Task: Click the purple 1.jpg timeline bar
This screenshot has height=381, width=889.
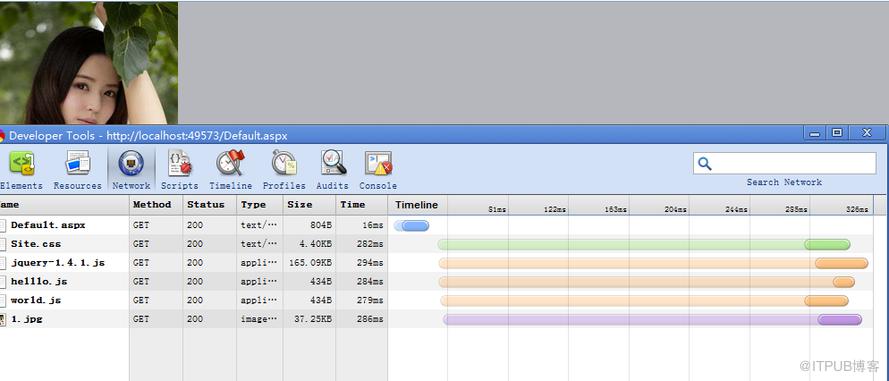Action: [x=652, y=320]
